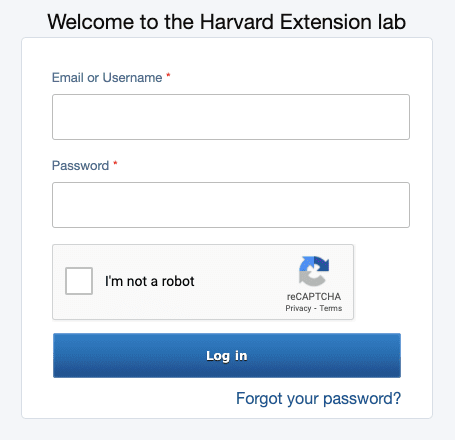The width and height of the screenshot is (455, 440).
Task: Click the dash separator between Privacy and Terms
Action: (315, 309)
